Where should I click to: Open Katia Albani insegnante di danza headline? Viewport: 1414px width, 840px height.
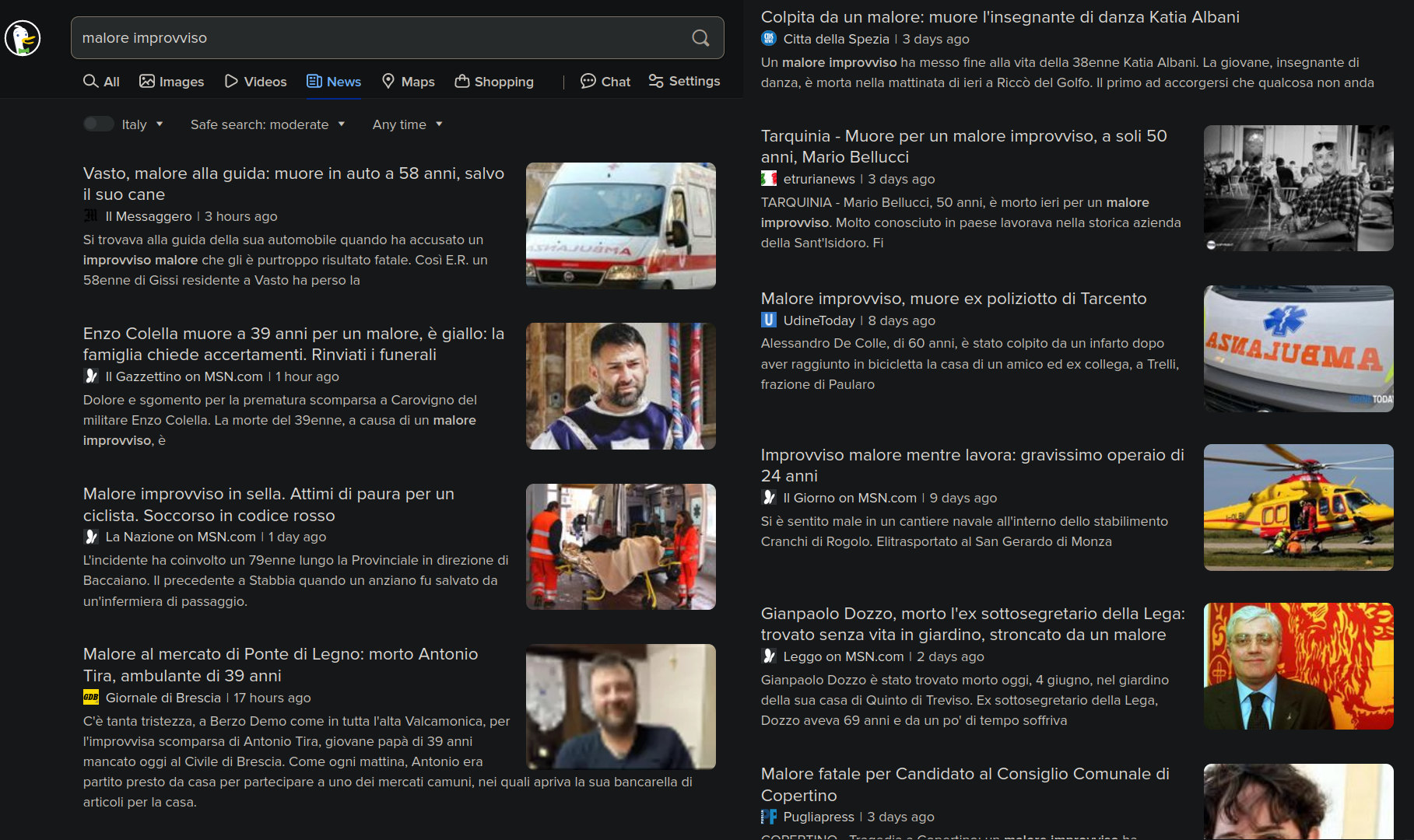pyautogui.click(x=1000, y=17)
